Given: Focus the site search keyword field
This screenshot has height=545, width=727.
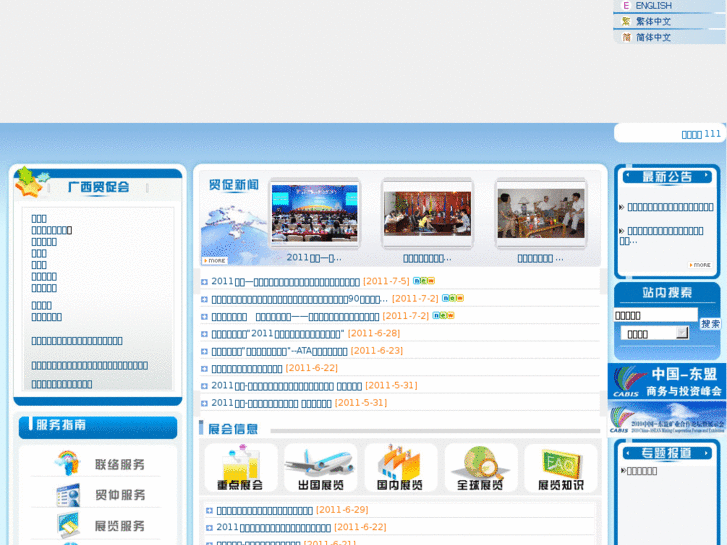Looking at the screenshot, I should (x=655, y=315).
